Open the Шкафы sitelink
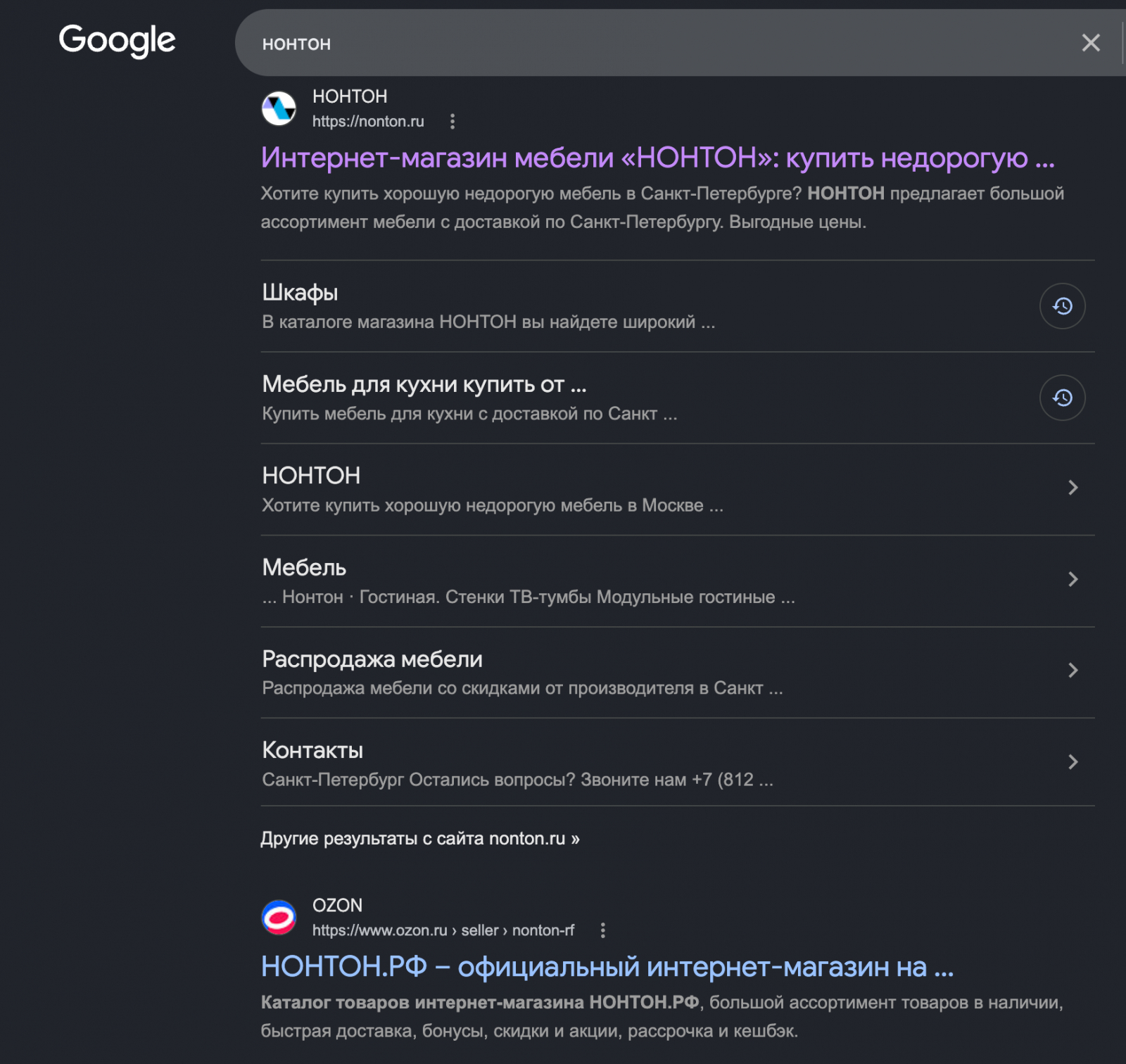 coord(300,293)
